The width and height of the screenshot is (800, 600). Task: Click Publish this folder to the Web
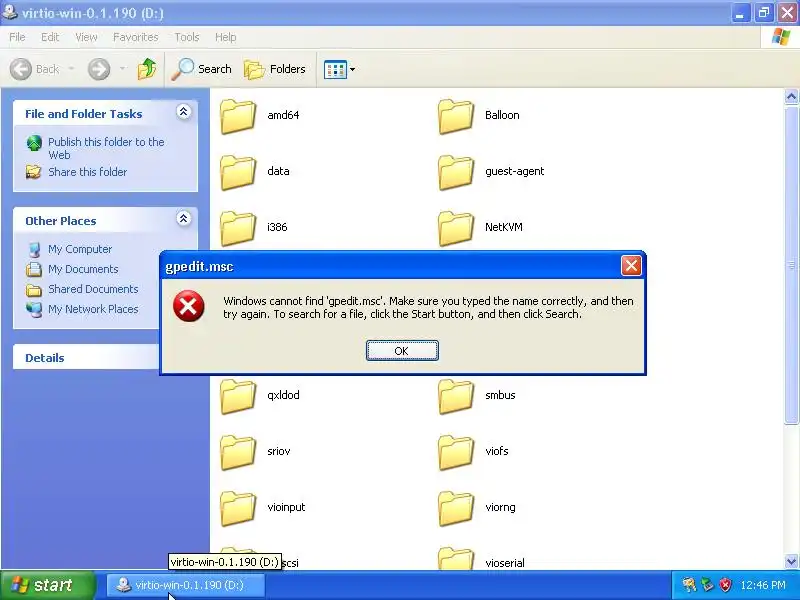[106, 148]
